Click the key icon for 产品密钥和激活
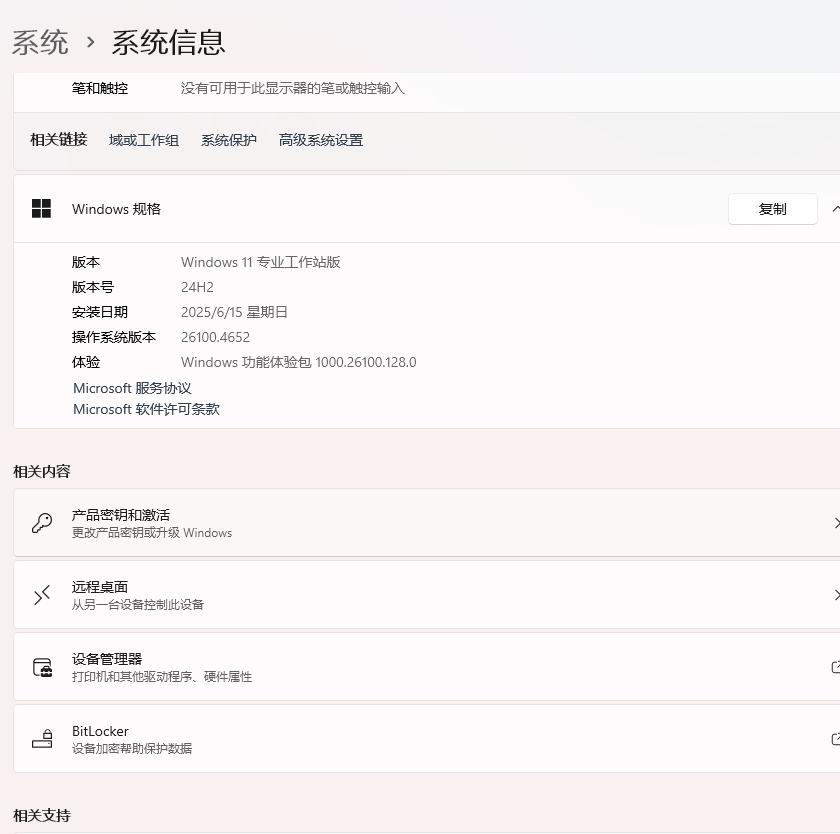The height and width of the screenshot is (834, 840). [x=42, y=523]
